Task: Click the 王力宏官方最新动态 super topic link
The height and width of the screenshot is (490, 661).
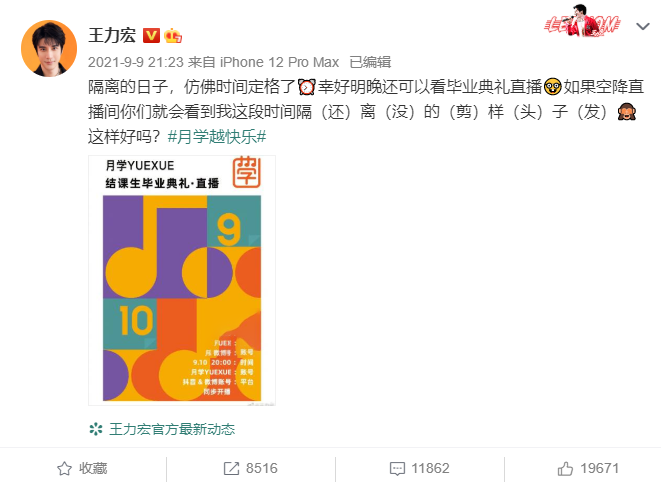Action: [x=172, y=429]
